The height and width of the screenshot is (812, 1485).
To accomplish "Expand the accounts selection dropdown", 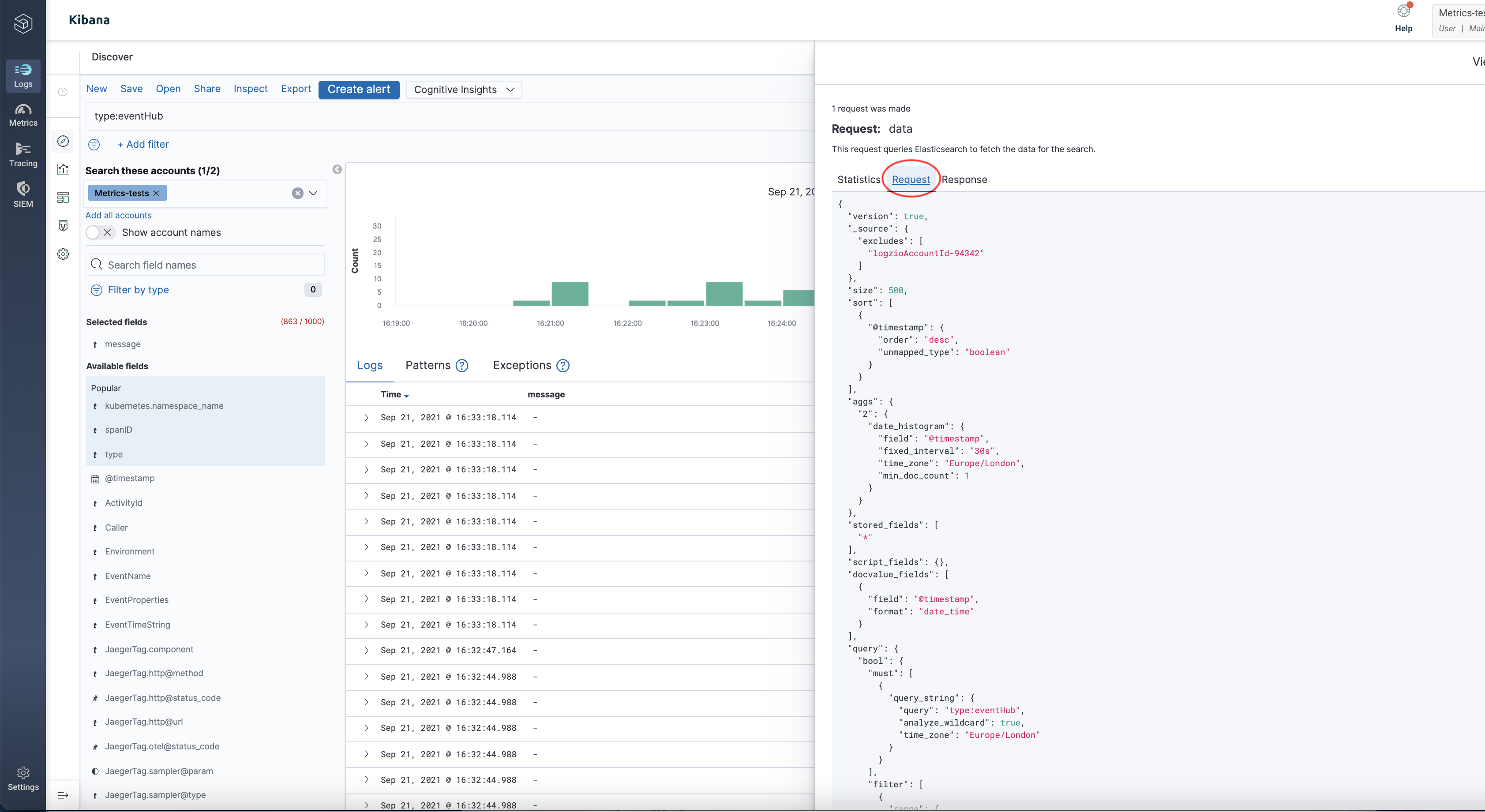I will point(314,193).
